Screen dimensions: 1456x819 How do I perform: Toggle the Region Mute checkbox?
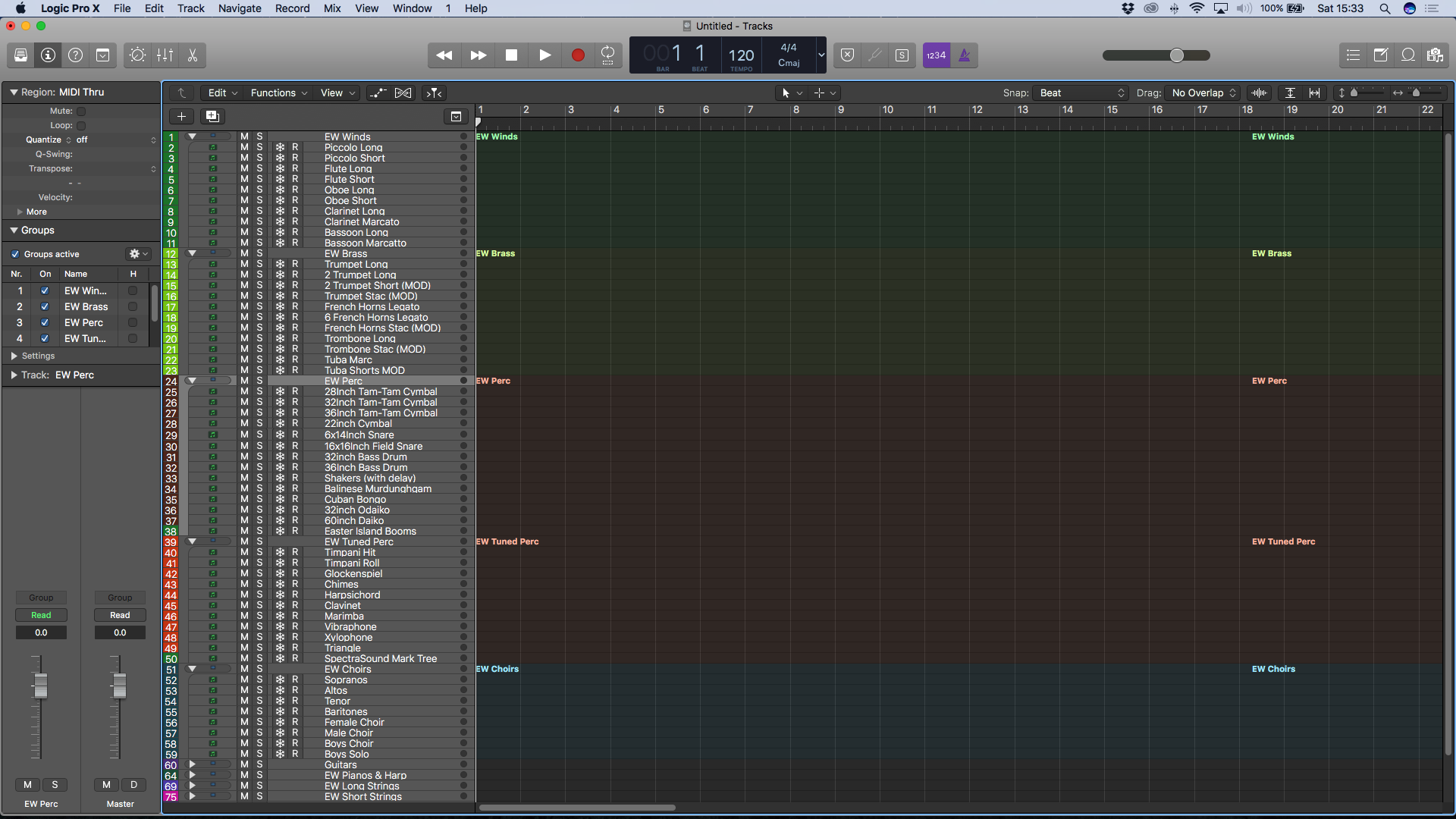pyautogui.click(x=81, y=111)
